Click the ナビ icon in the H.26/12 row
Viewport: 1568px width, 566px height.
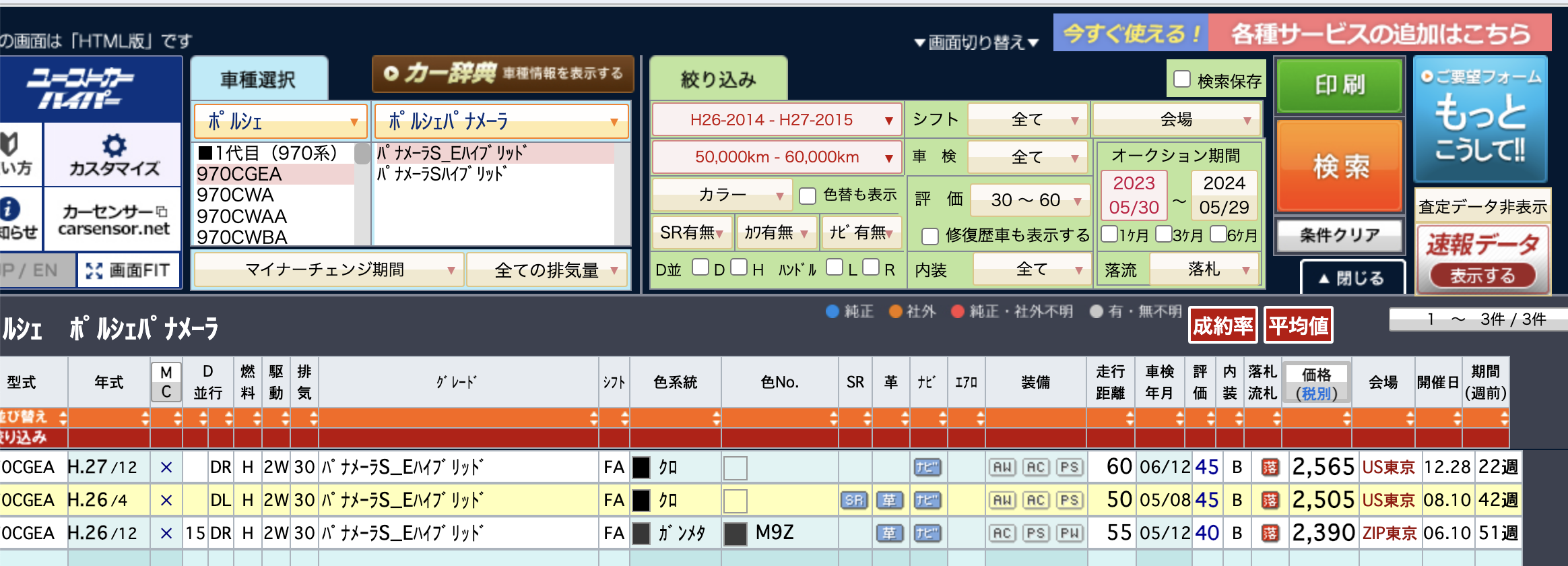[927, 533]
